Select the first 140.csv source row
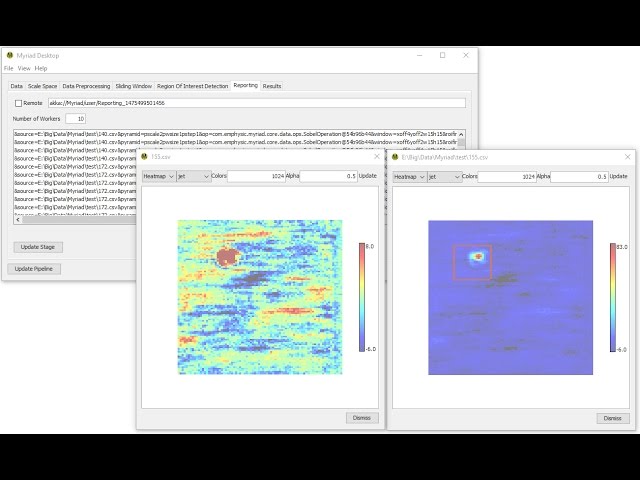Screen dimensions: 640x480 pyautogui.click(x=236, y=134)
